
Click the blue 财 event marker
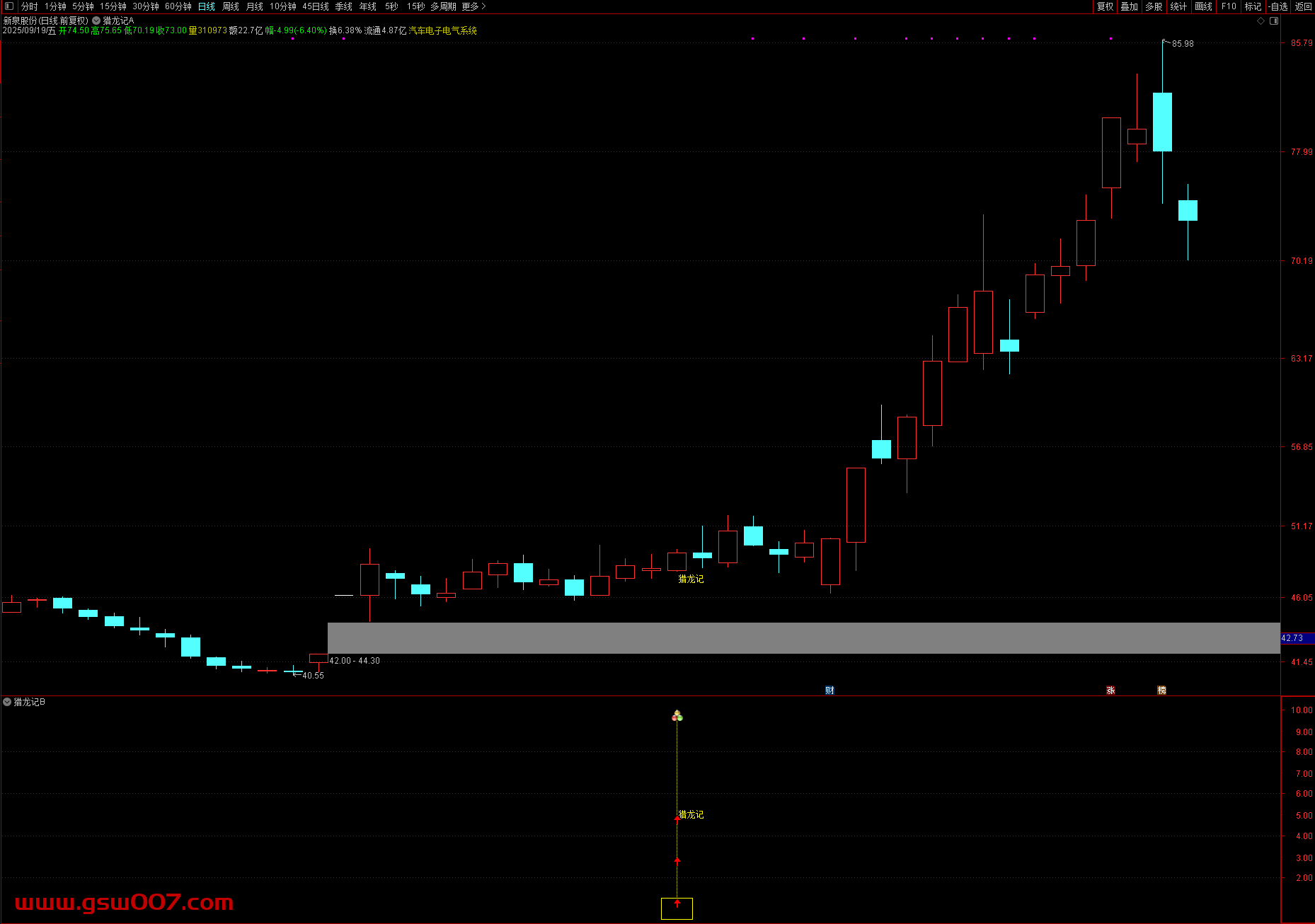pyautogui.click(x=829, y=691)
